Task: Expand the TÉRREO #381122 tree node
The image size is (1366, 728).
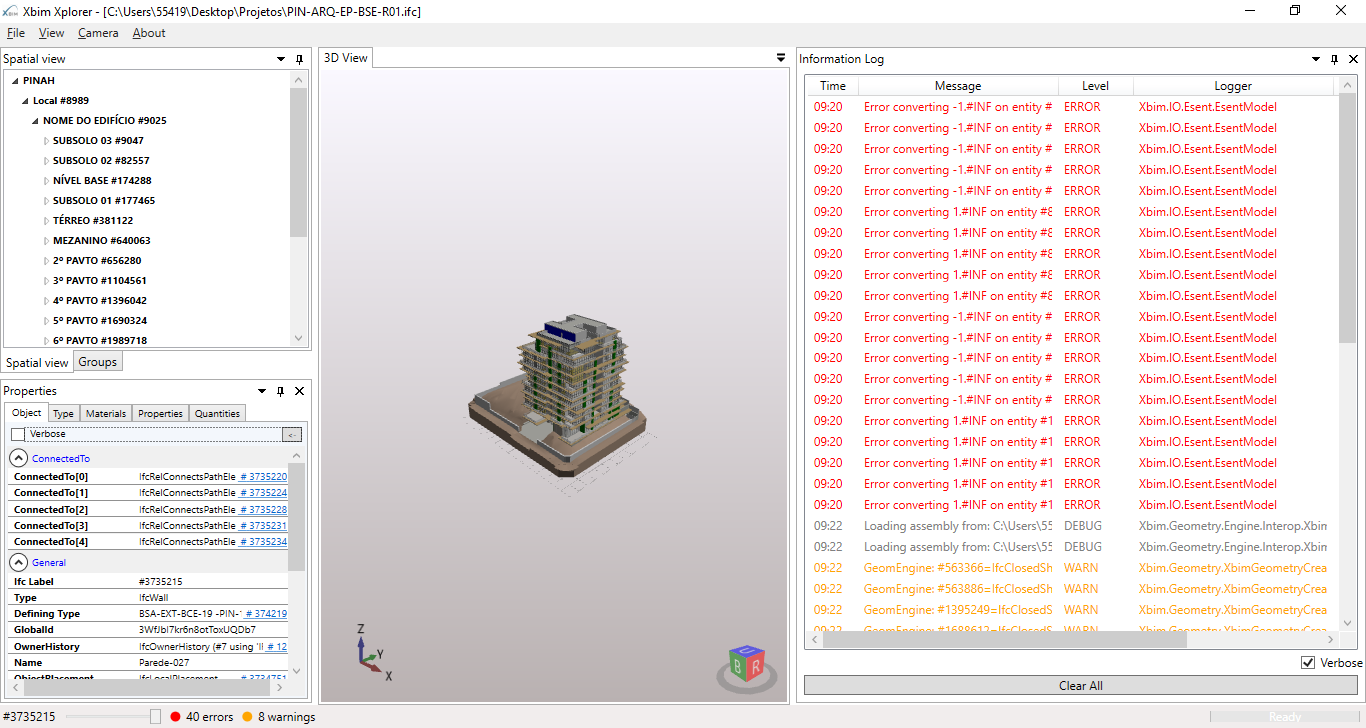Action: pyautogui.click(x=44, y=220)
